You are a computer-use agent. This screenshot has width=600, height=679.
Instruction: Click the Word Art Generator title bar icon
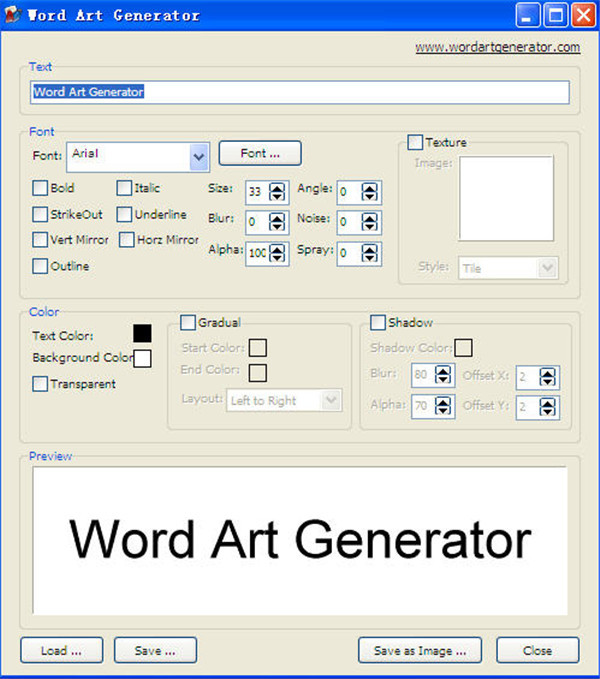pos(13,15)
